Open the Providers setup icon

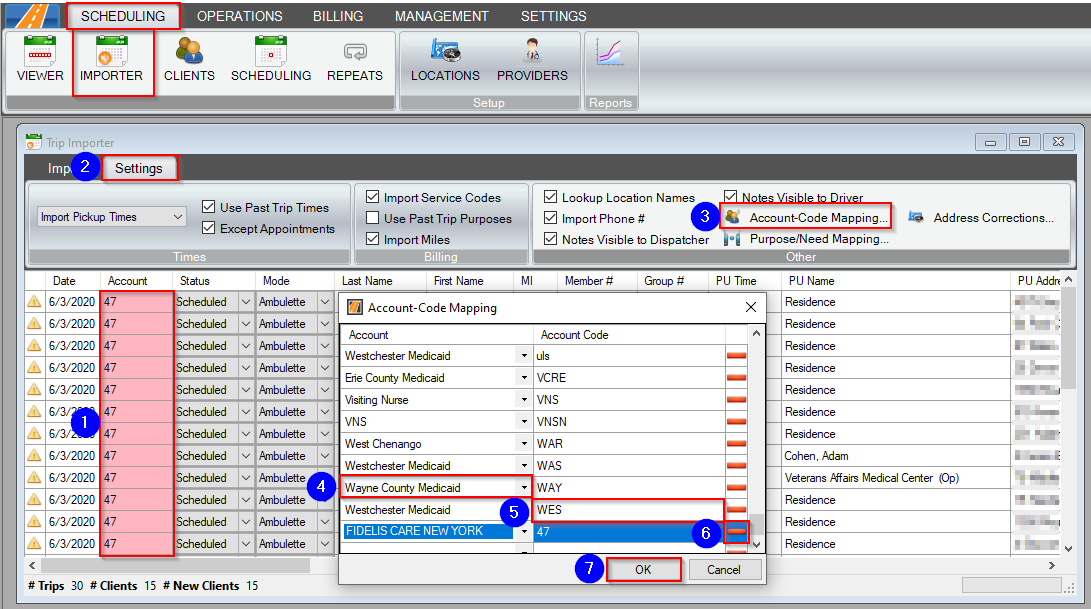pyautogui.click(x=532, y=60)
